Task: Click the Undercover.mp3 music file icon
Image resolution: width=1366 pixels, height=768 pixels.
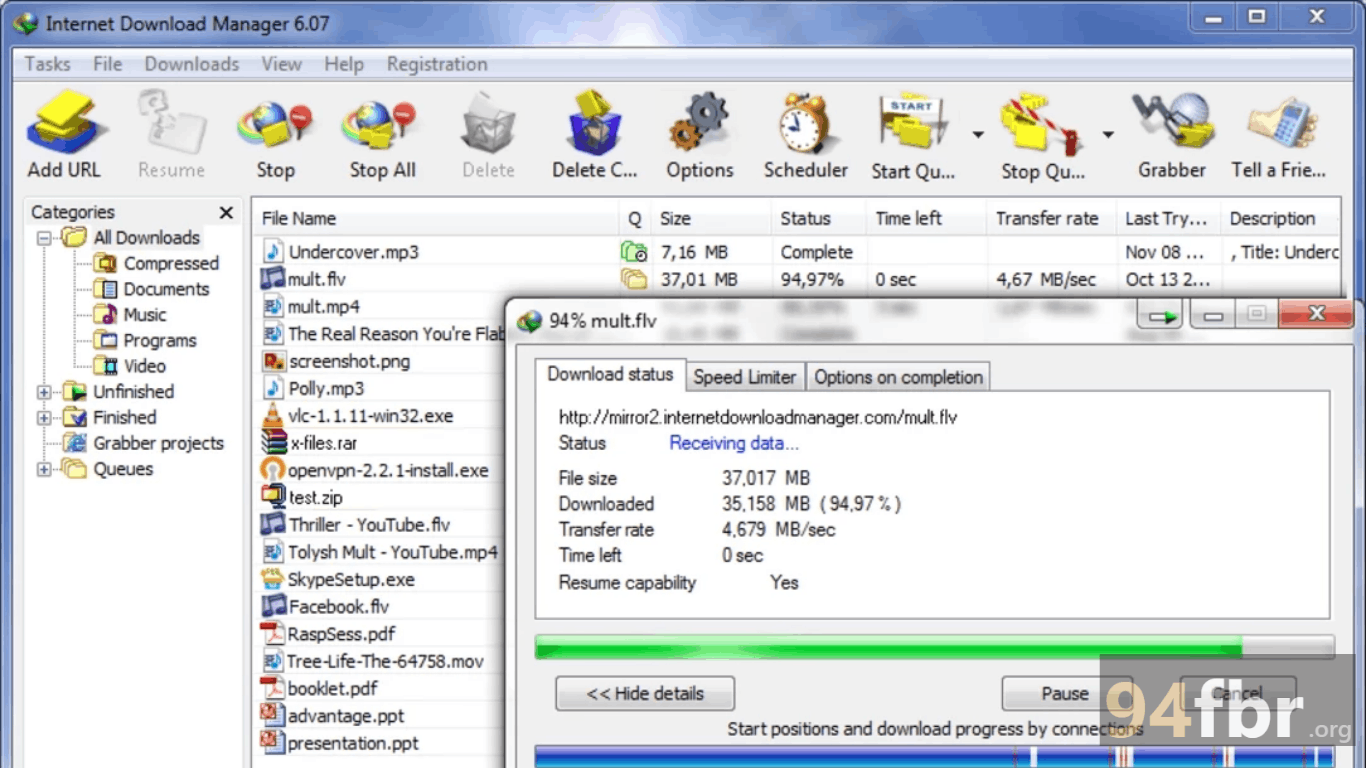Action: tap(273, 252)
